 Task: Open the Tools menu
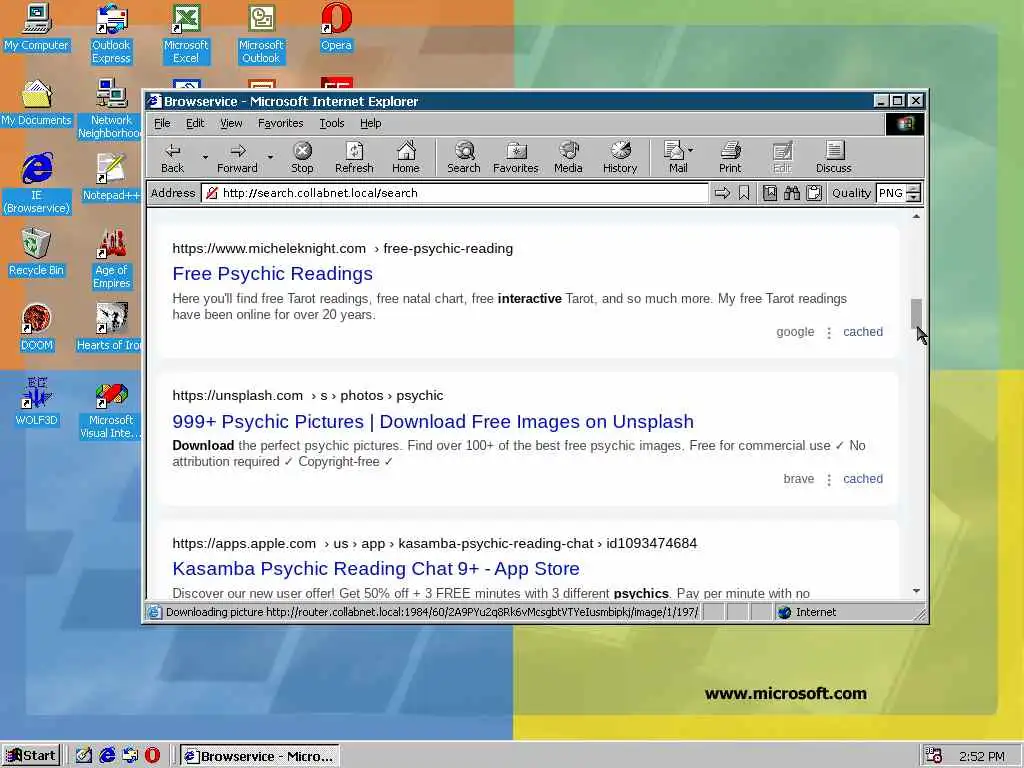click(x=332, y=123)
